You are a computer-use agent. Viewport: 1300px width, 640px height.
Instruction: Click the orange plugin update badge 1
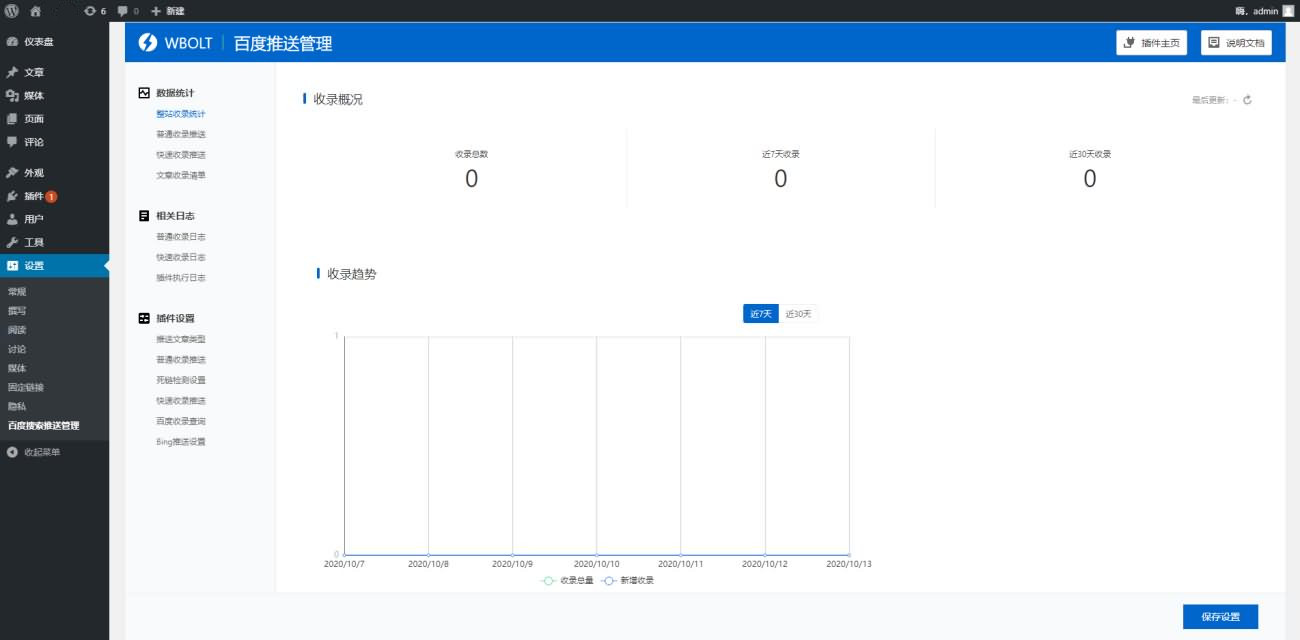[51, 197]
